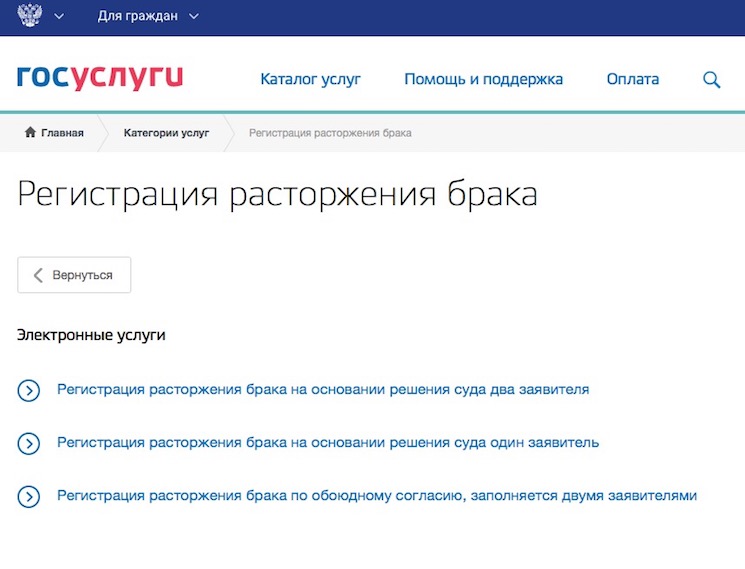Navigate to "Категории услуг" breadcrumb

(x=166, y=133)
